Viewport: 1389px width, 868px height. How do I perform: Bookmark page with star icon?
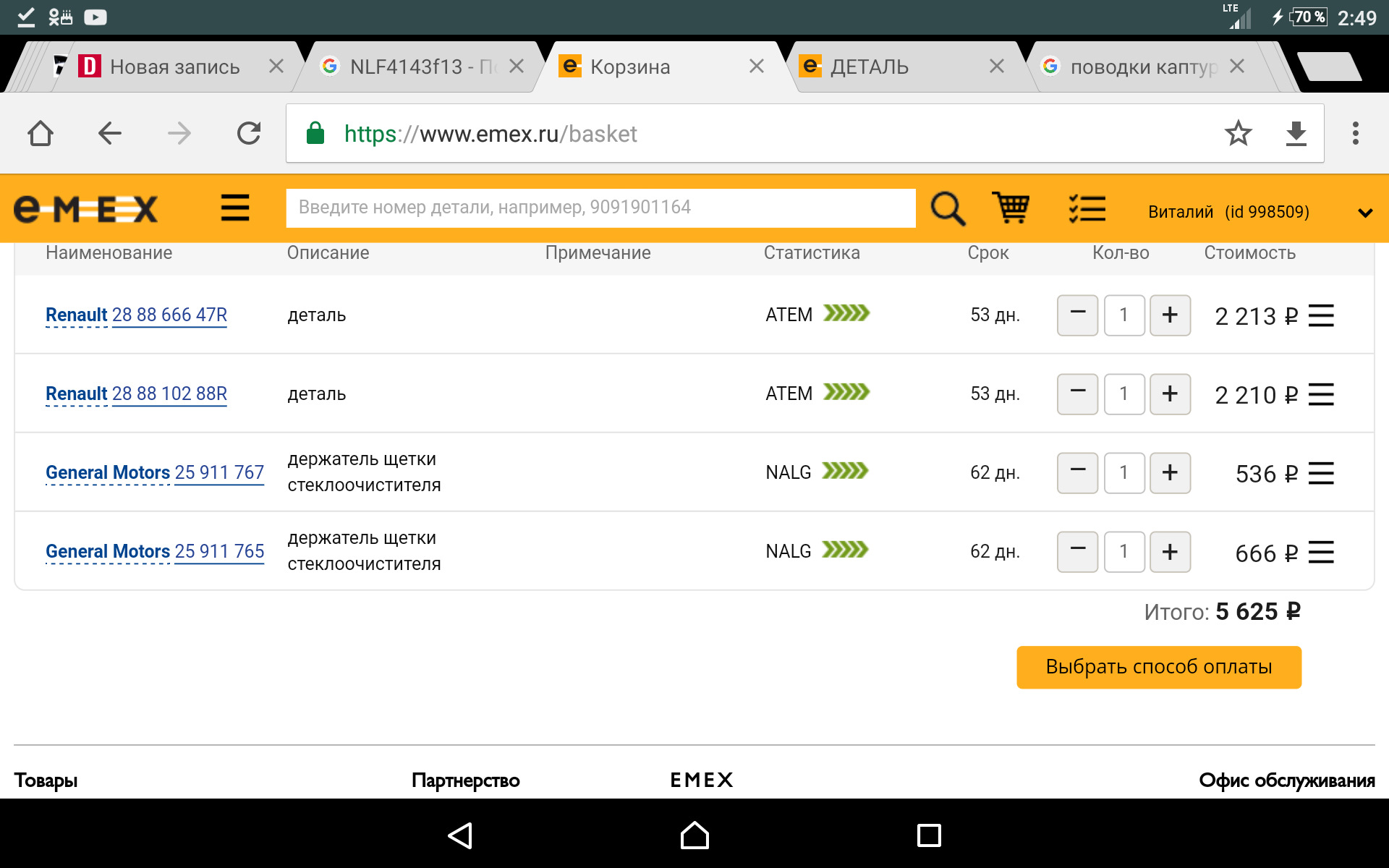pos(1238,134)
